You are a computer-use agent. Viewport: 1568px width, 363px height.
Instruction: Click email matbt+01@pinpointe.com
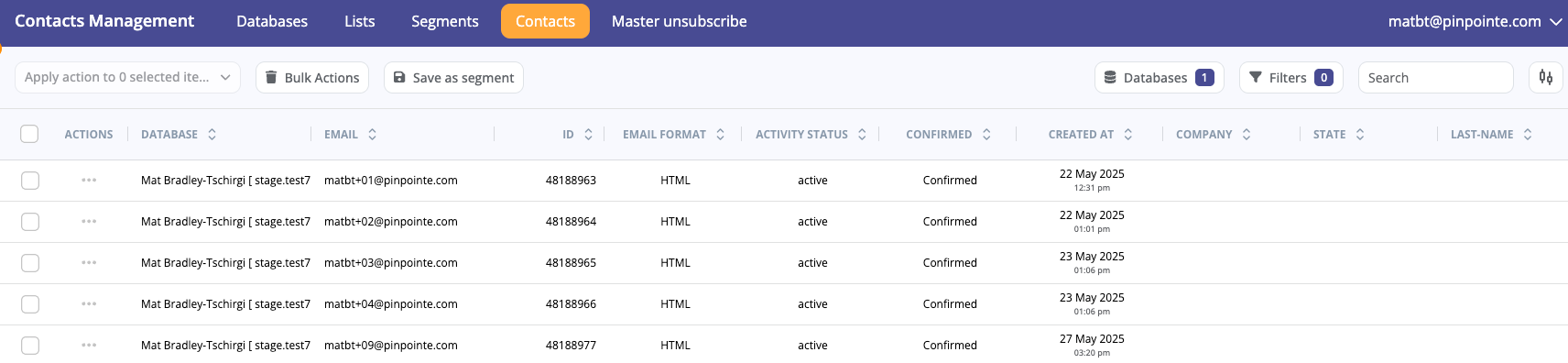point(391,181)
